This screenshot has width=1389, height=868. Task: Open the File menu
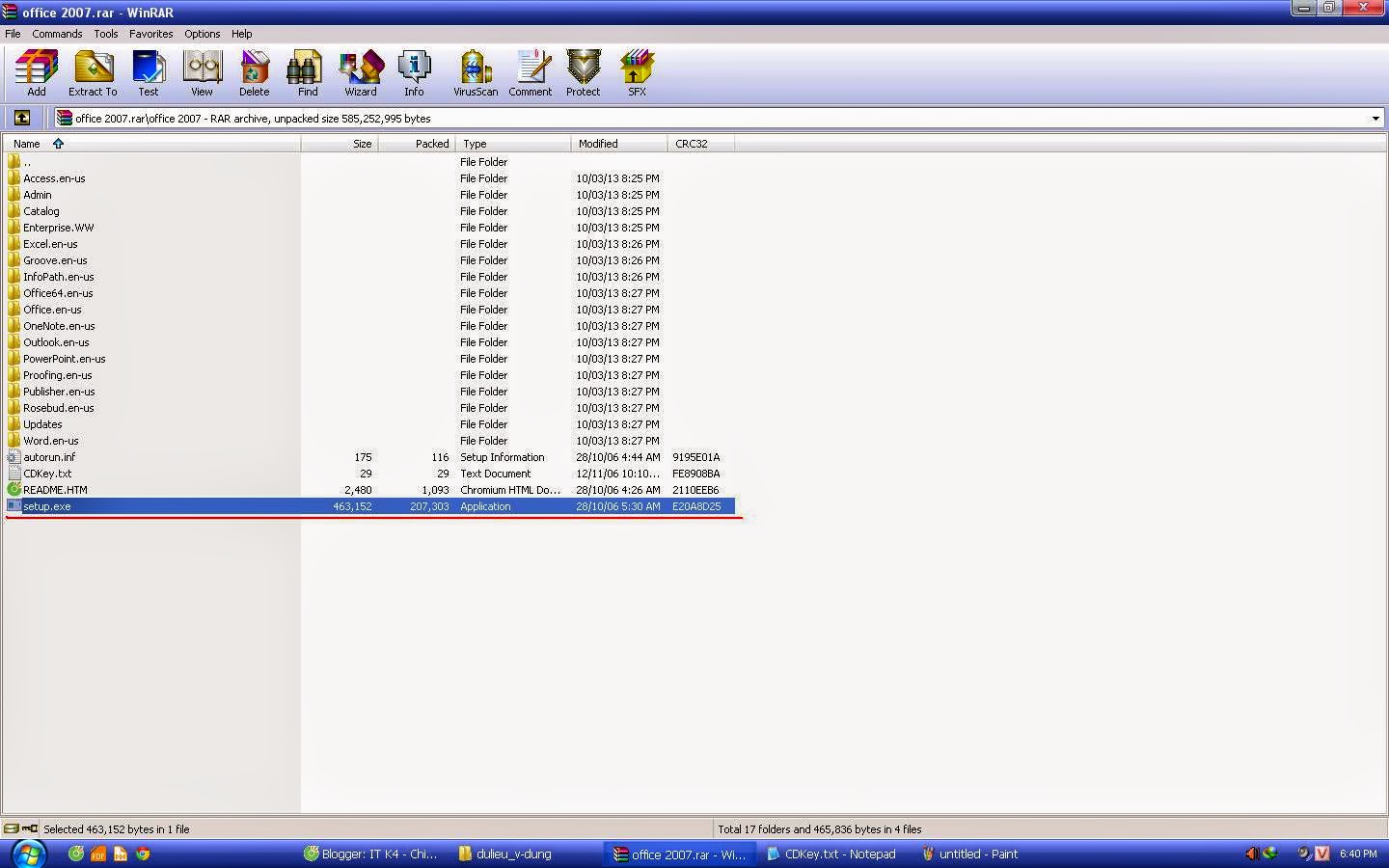point(13,34)
